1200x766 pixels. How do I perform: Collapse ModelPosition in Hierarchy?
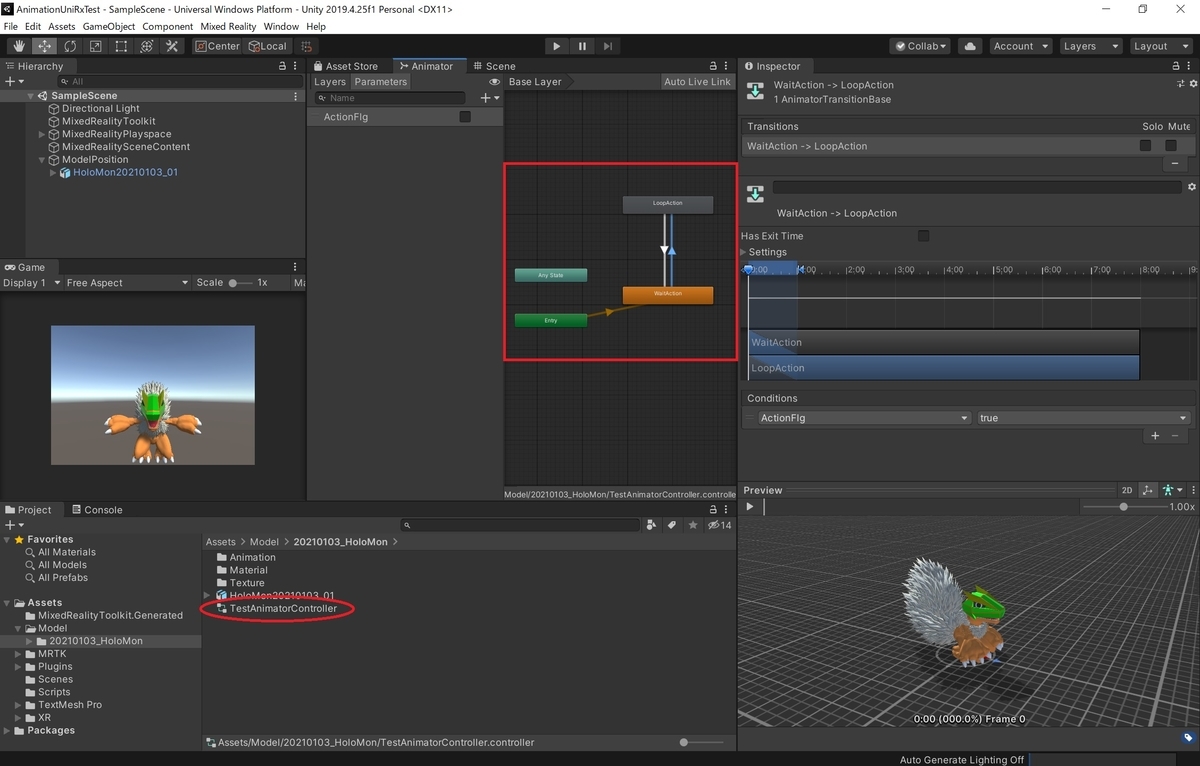[41, 159]
